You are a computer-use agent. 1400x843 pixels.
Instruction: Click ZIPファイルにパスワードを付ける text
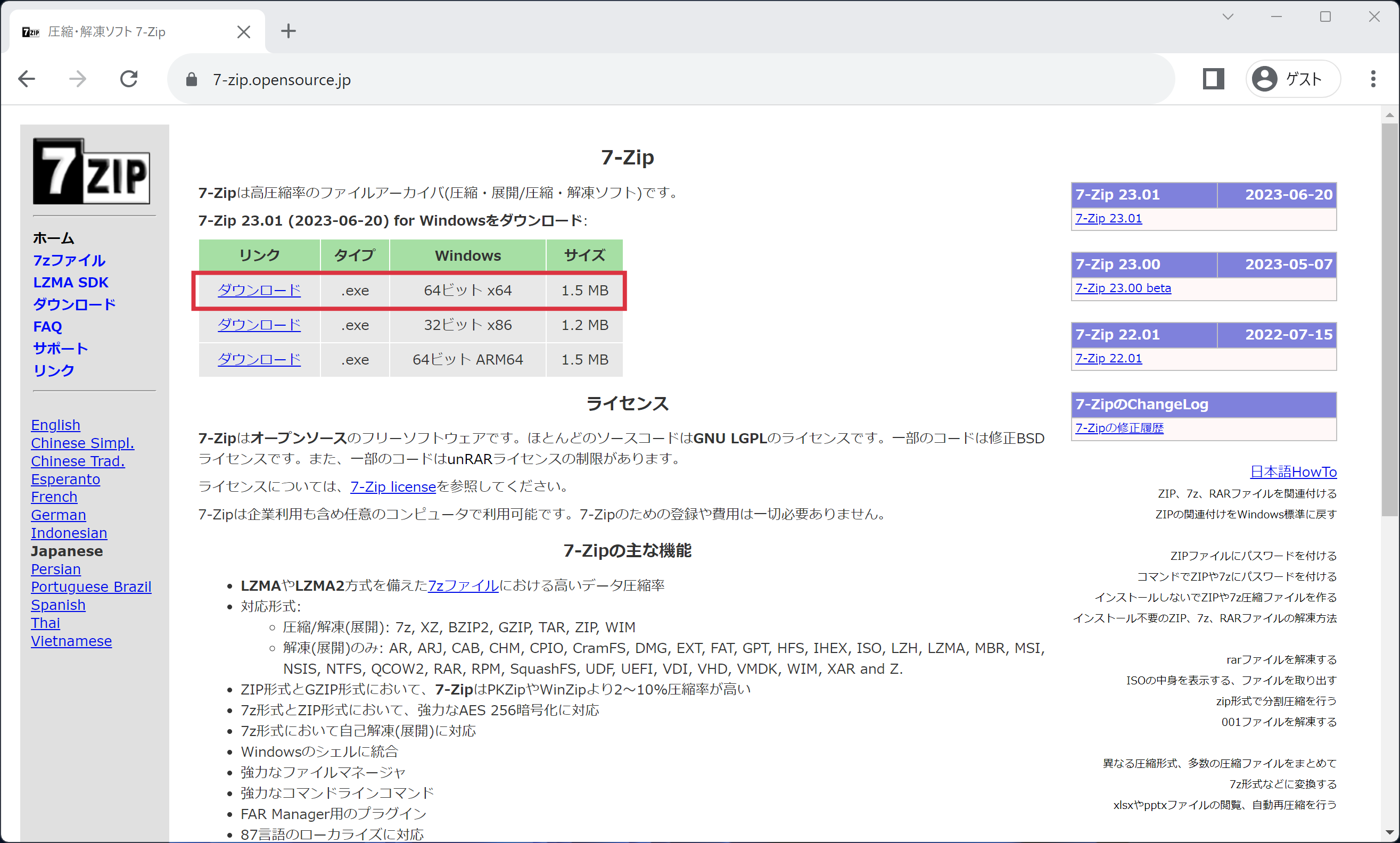[x=1254, y=556]
